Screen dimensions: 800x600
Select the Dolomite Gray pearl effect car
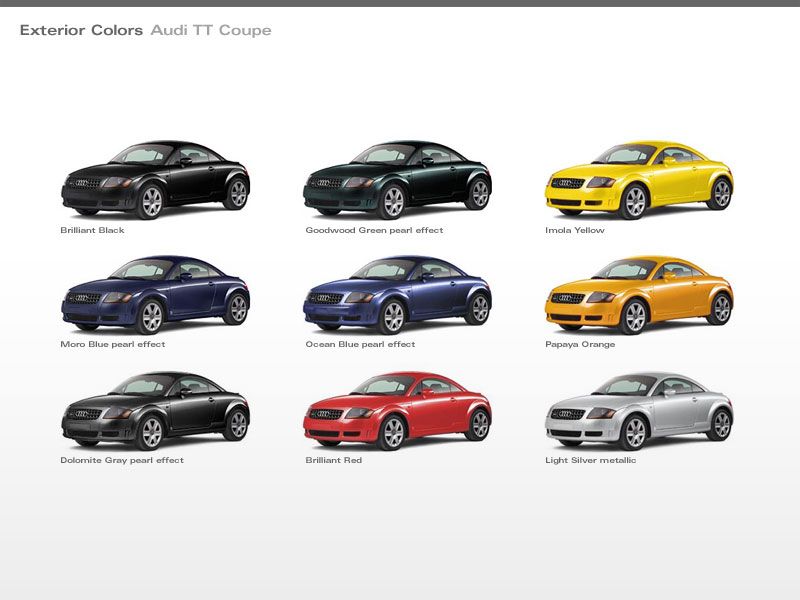coord(155,410)
